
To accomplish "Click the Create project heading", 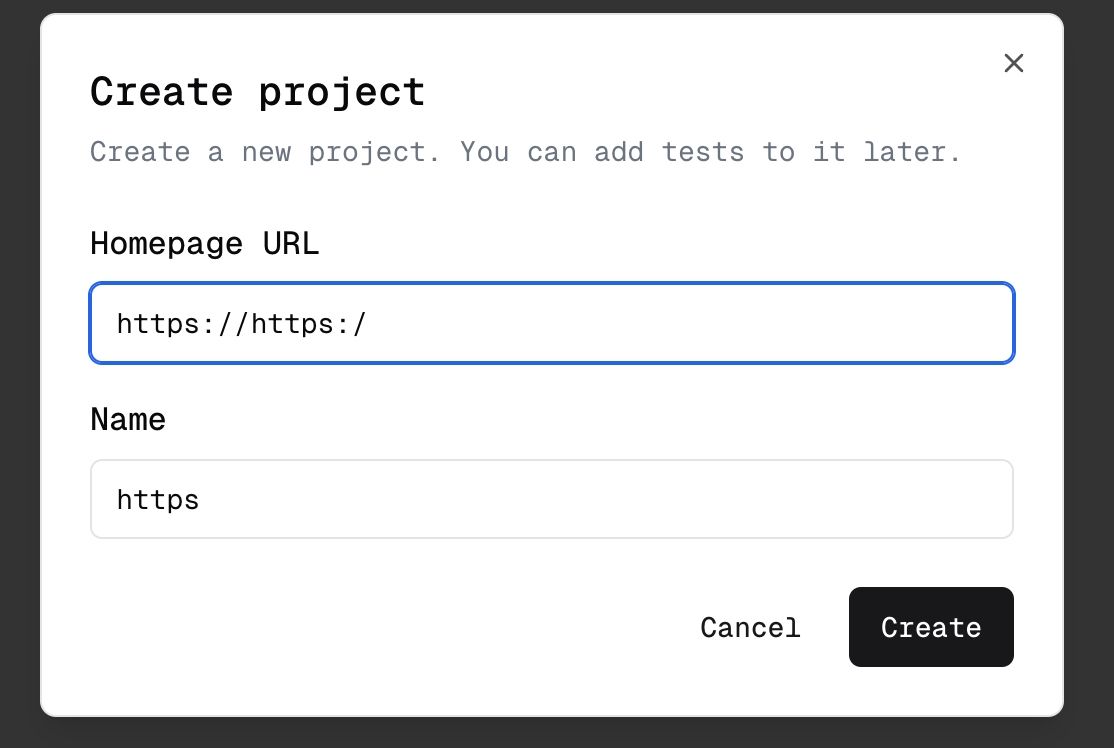I will tap(257, 92).
